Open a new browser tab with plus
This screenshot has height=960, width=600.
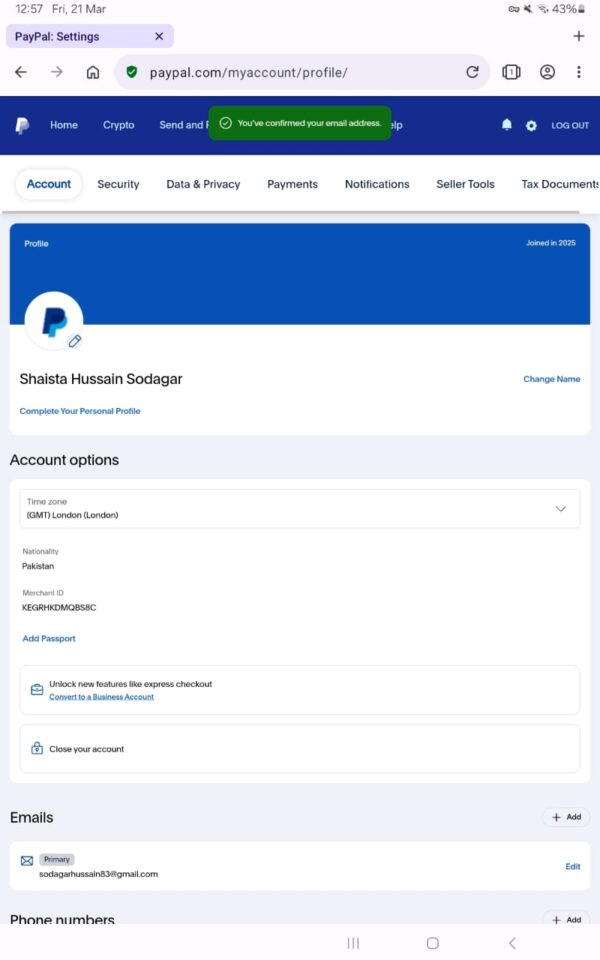point(578,36)
